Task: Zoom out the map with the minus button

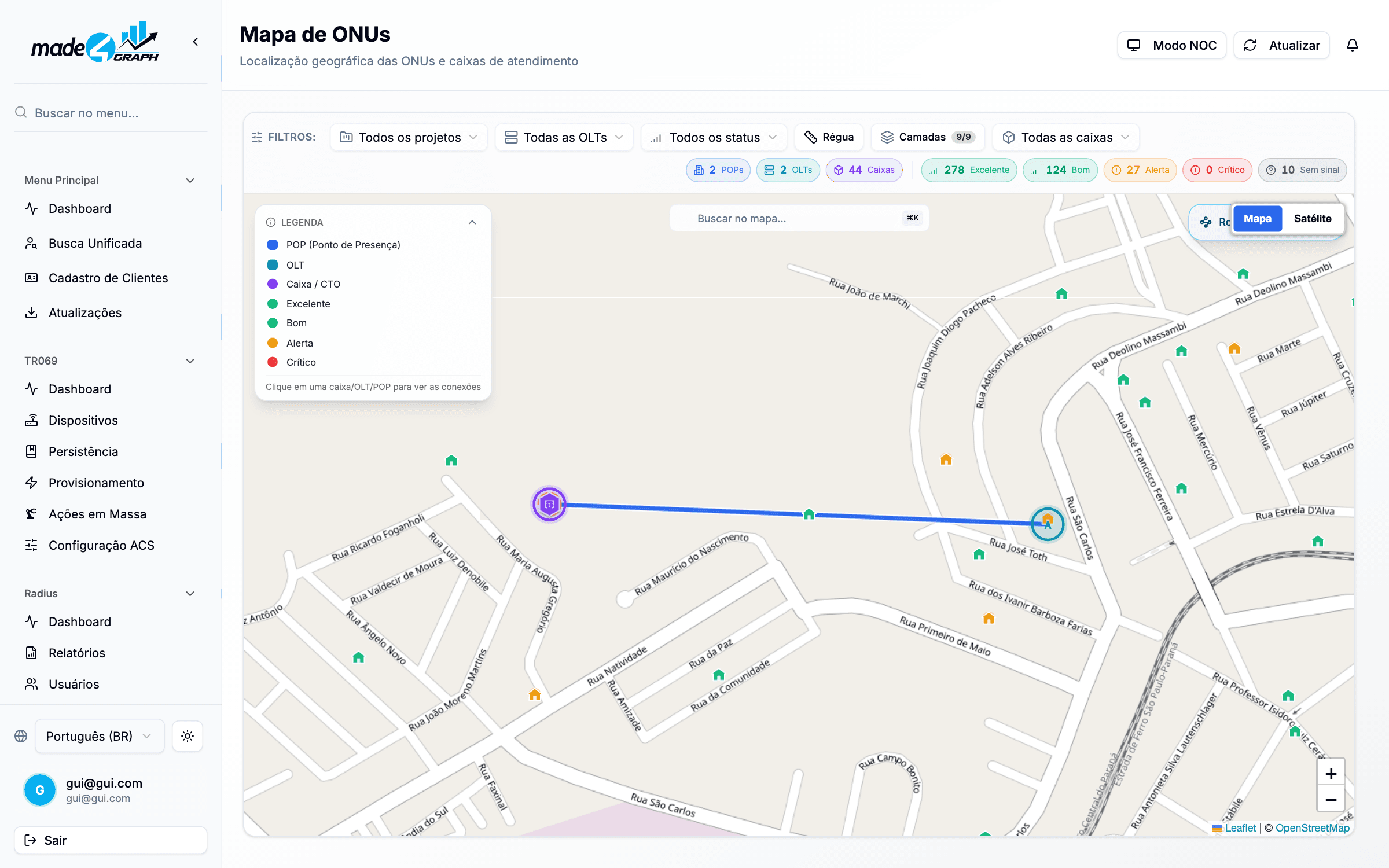Action: [x=1331, y=800]
